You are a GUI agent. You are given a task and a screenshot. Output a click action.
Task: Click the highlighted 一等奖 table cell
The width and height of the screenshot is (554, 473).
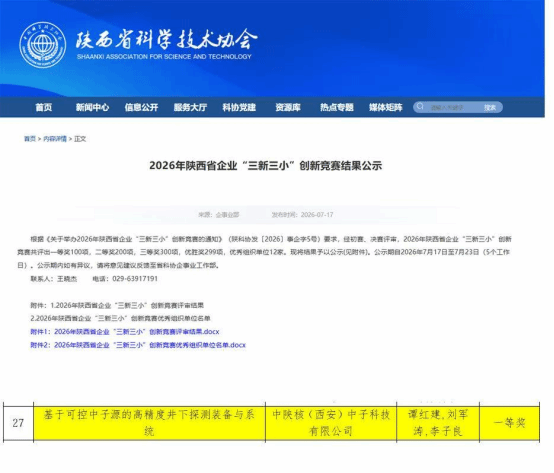click(509, 423)
